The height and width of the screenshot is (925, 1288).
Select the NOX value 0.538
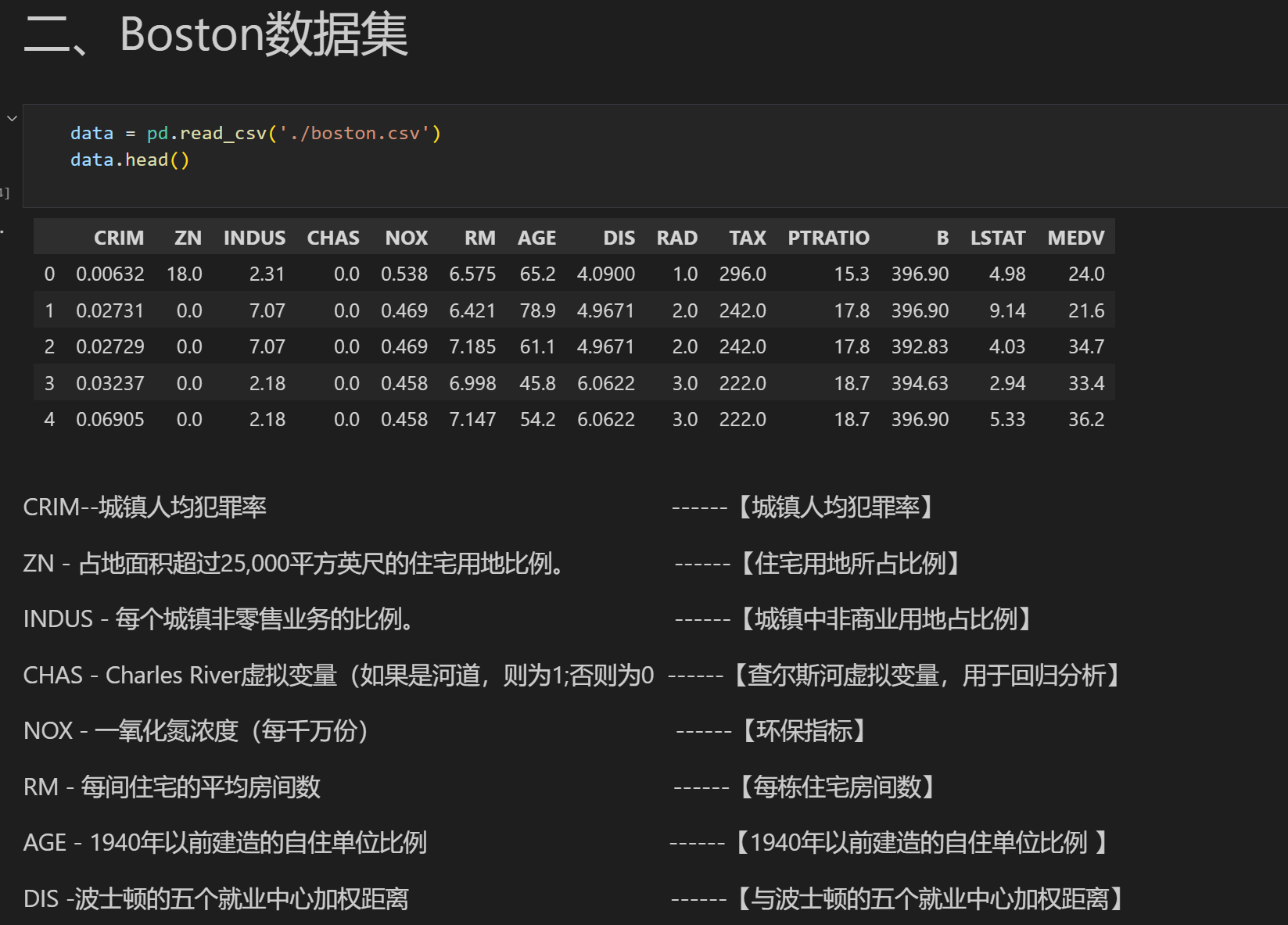(x=404, y=274)
